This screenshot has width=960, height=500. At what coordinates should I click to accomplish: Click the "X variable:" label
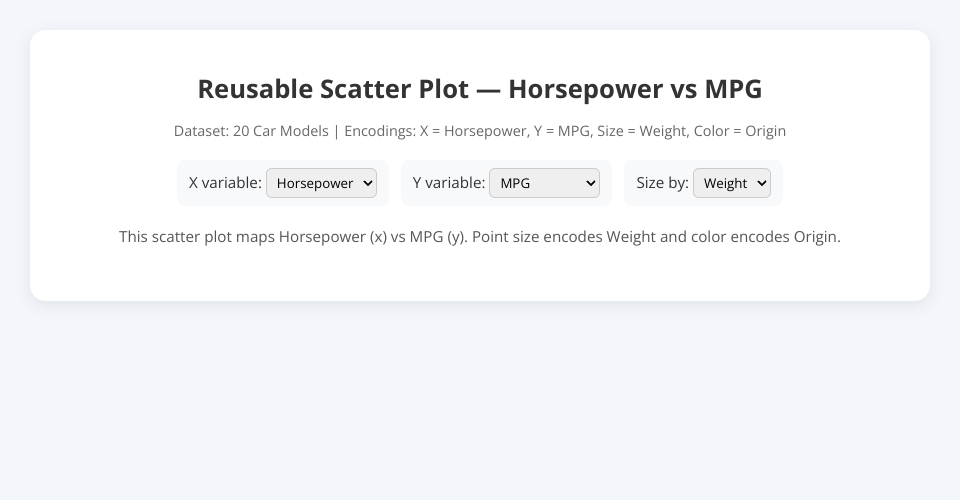click(x=225, y=183)
